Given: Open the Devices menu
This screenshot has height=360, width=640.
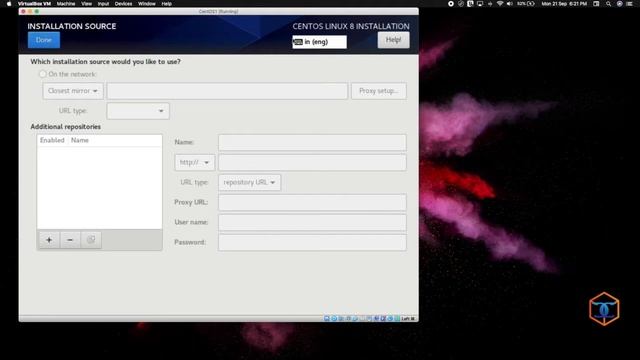Looking at the screenshot, I should pyautogui.click(x=123, y=4).
